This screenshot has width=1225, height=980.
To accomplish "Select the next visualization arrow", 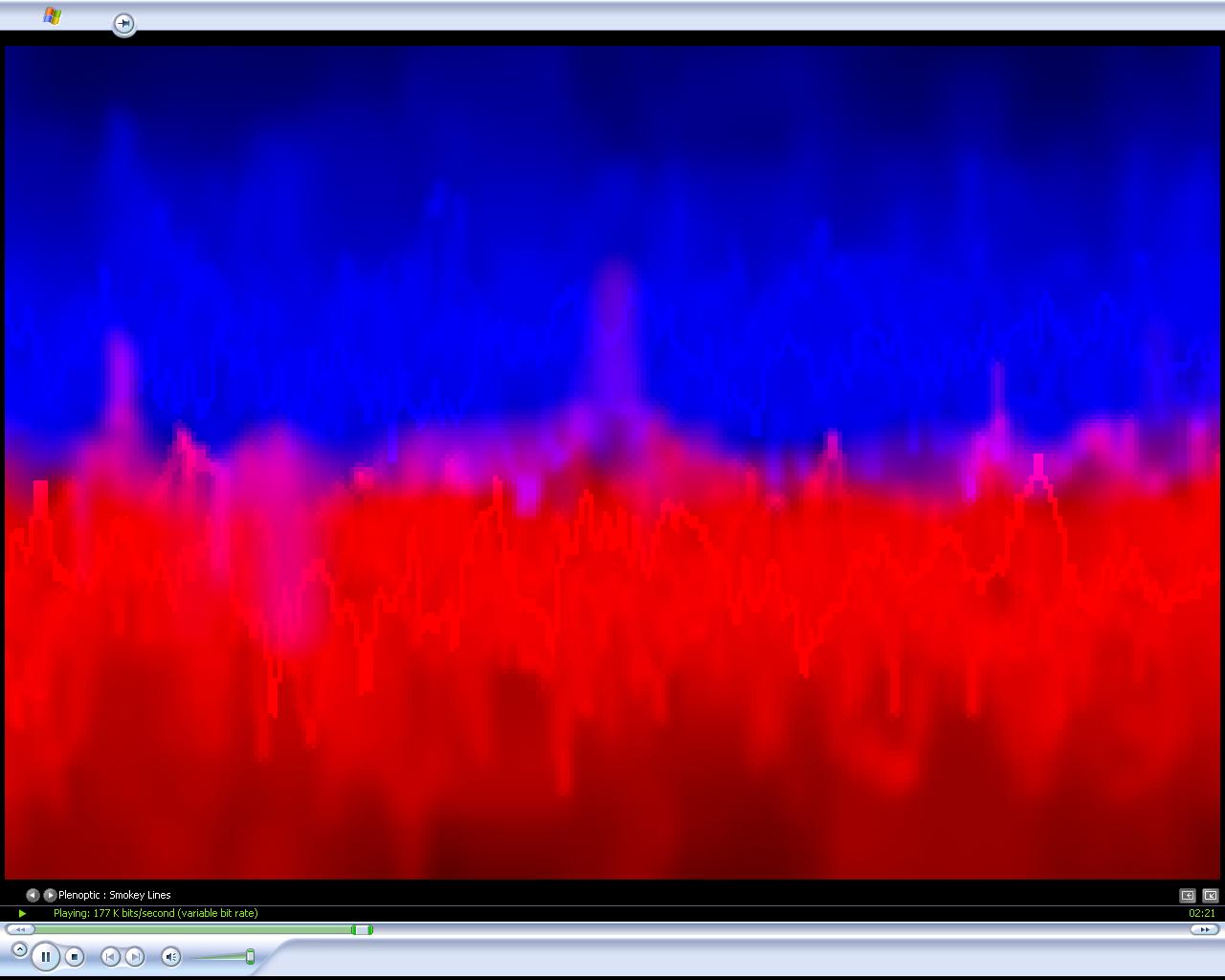I will point(50,895).
